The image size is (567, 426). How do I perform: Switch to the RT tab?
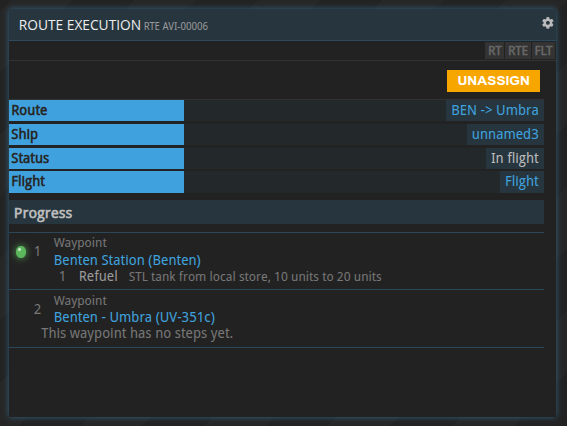pyautogui.click(x=495, y=51)
